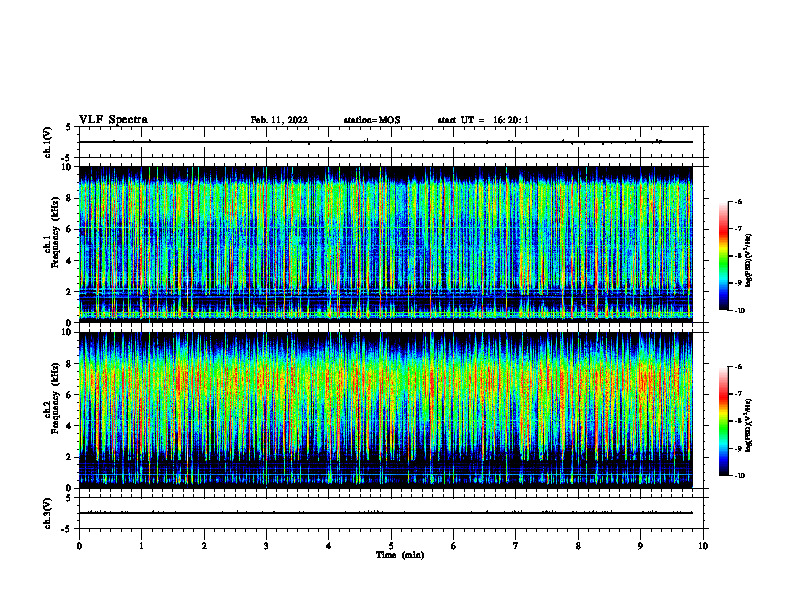This screenshot has width=792, height=612.
Task: Click the ch.2 spectrogram color scale bar
Action: coord(724,421)
